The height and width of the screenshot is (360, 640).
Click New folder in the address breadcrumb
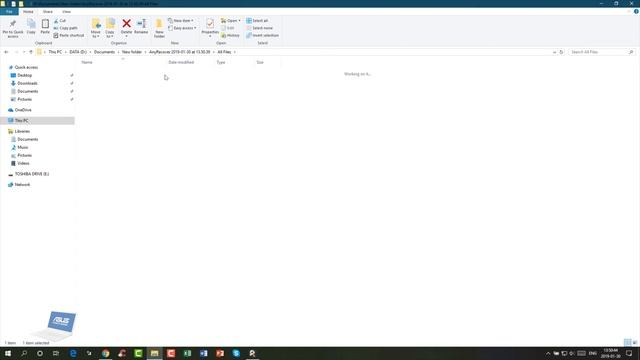coord(131,52)
